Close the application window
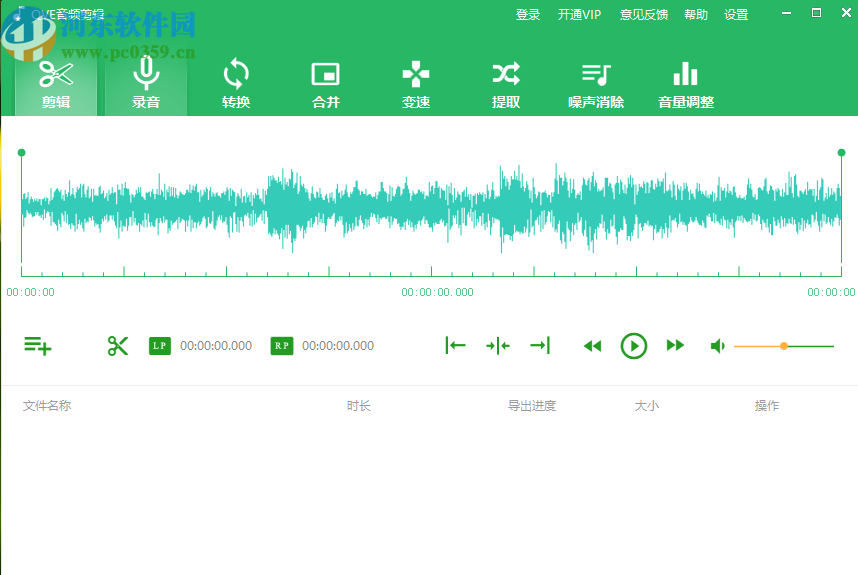This screenshot has height=575, width=858. [846, 13]
